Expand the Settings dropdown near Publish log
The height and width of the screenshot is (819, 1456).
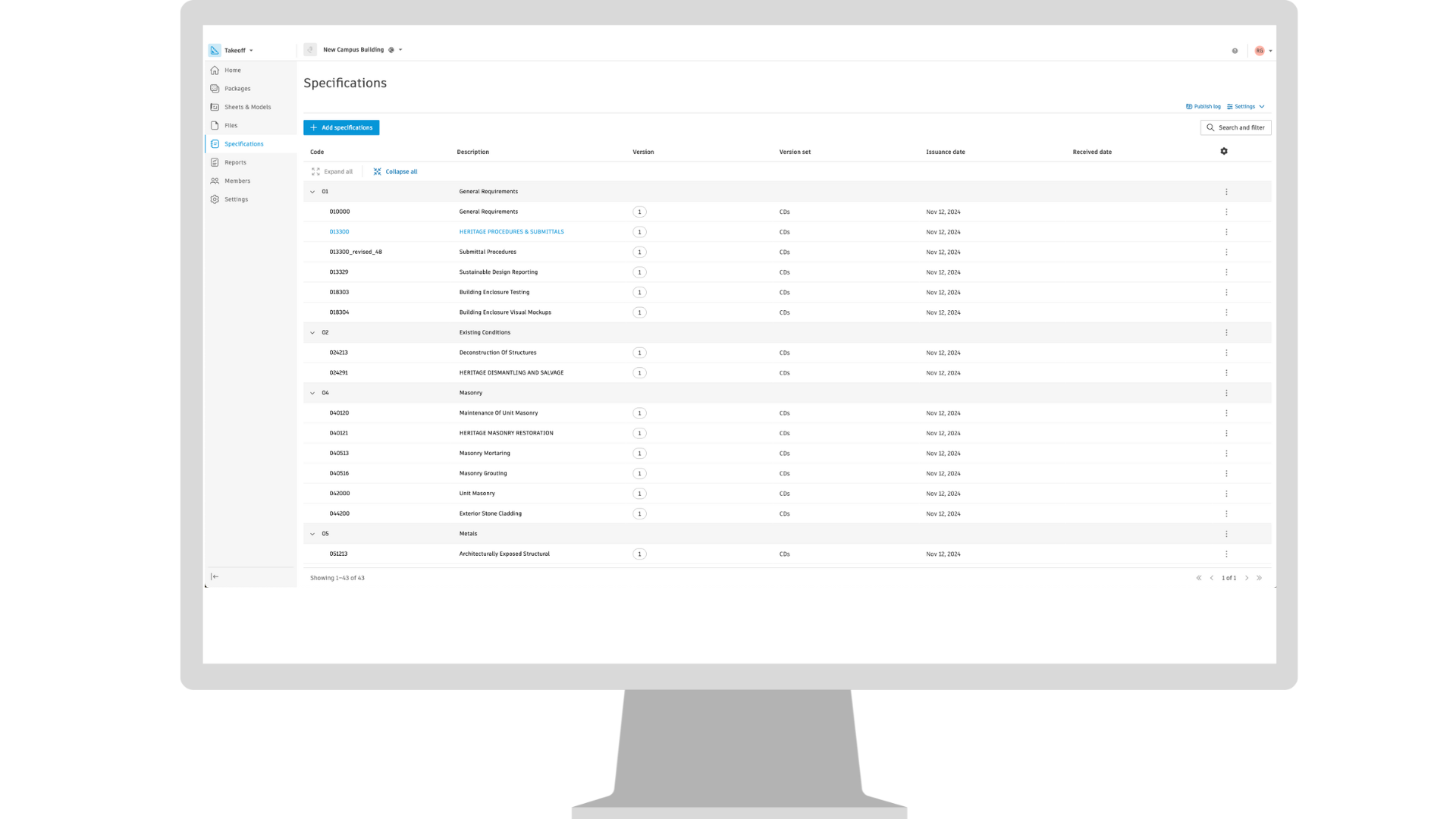(x=1246, y=107)
